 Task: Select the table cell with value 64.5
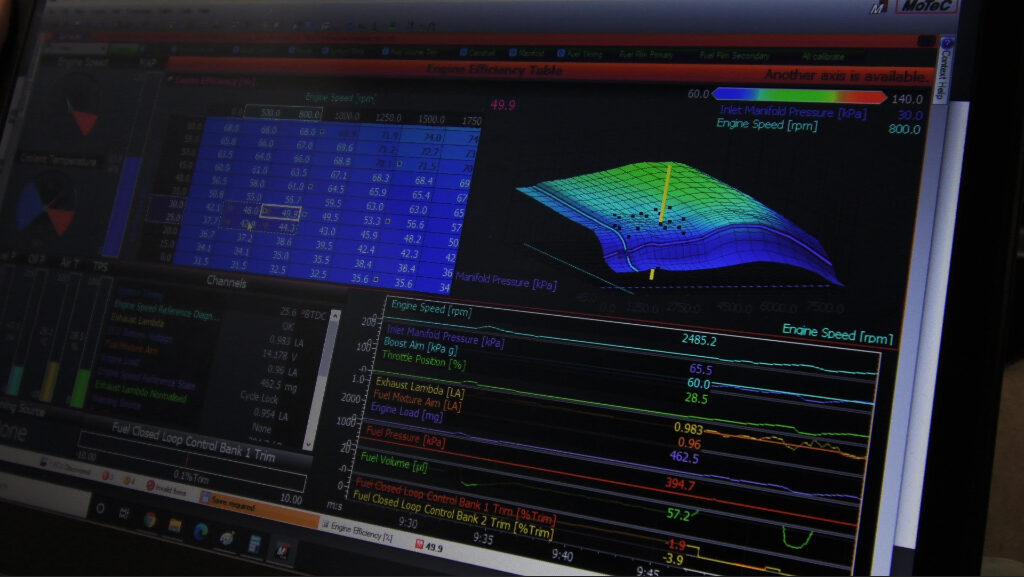click(336, 189)
